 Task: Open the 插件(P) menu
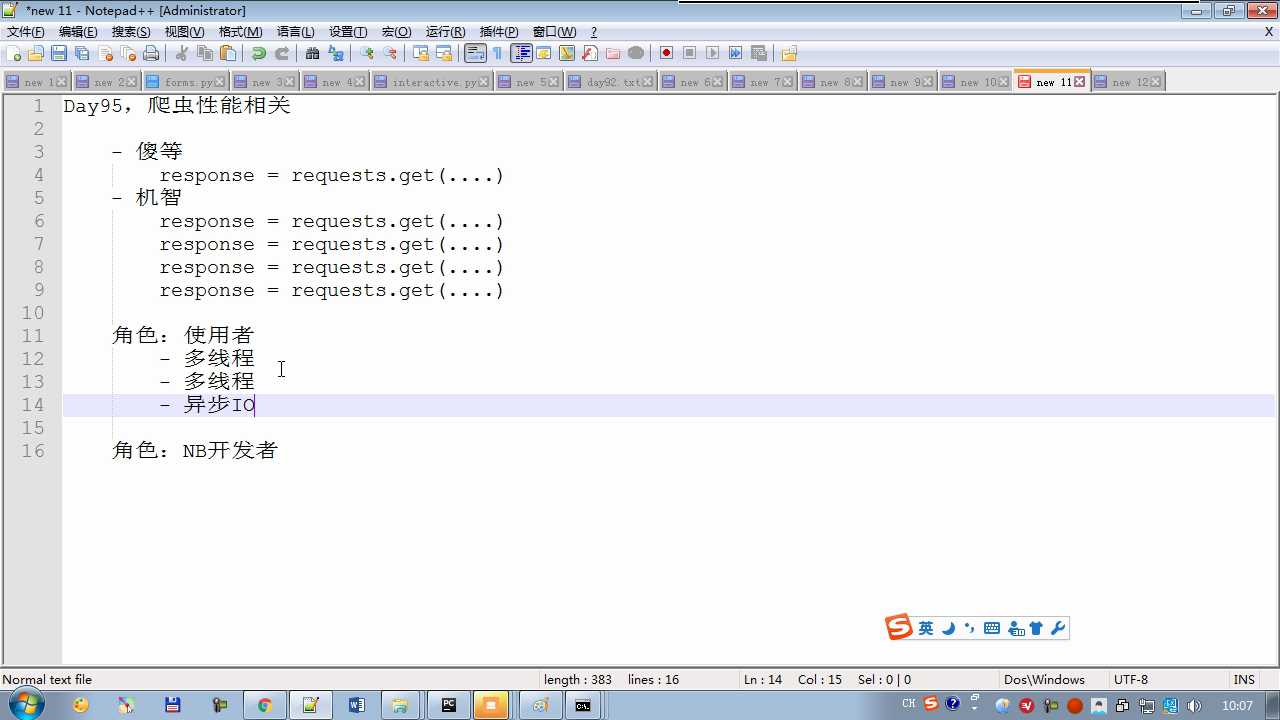tap(499, 32)
